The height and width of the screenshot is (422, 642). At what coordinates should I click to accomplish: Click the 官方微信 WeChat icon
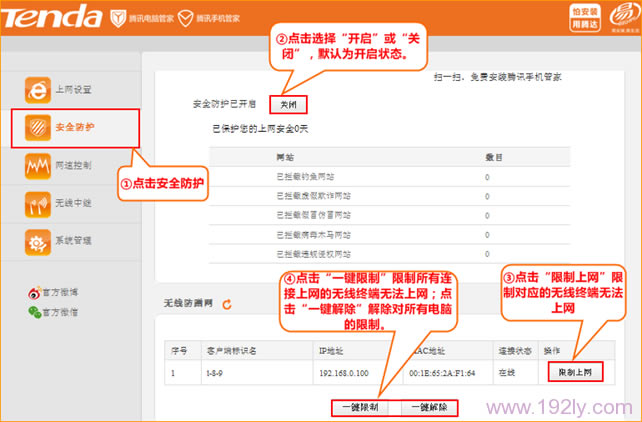click(x=33, y=313)
